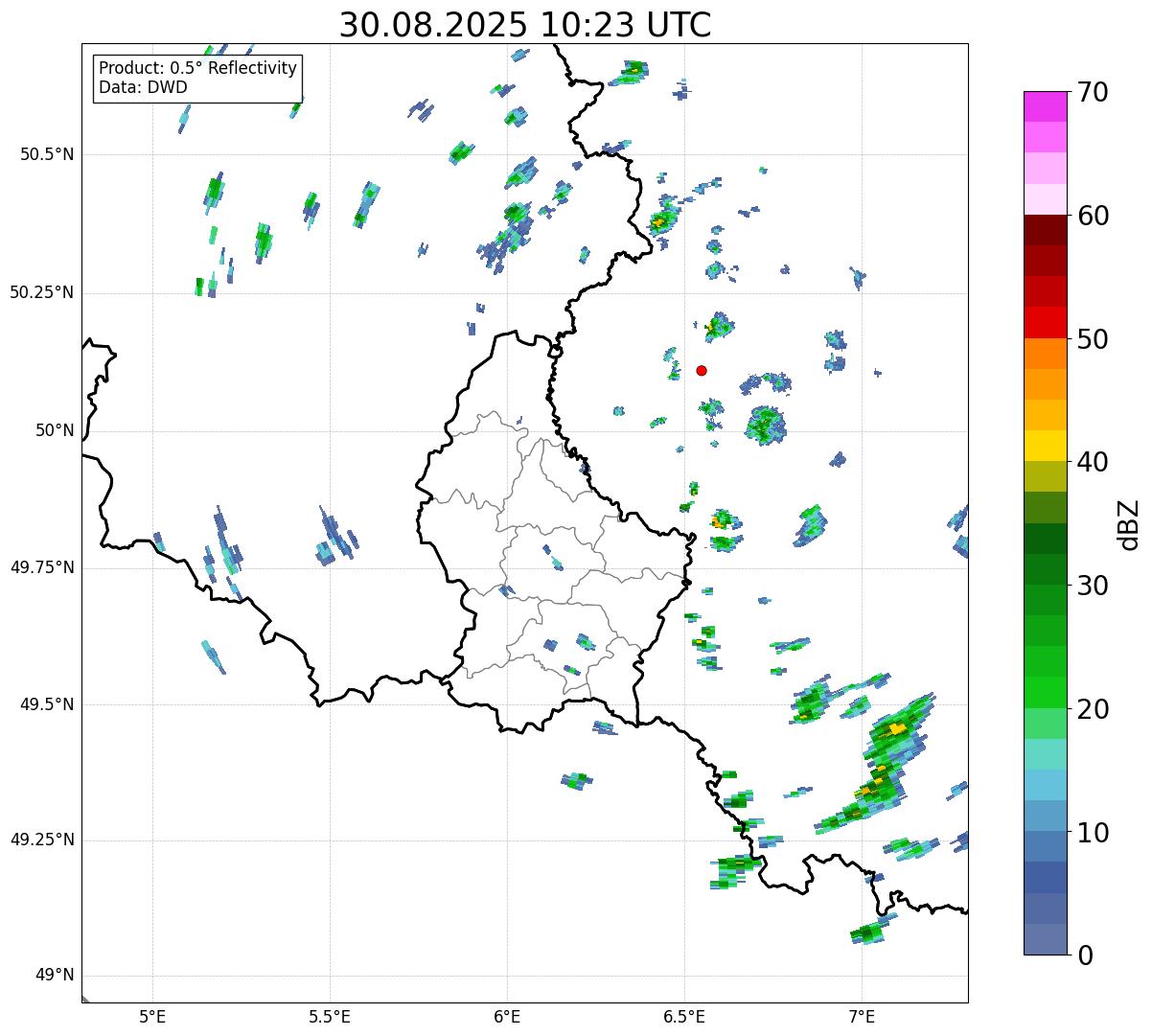
Task: Click the 5°E longitude label
Action: [152, 1016]
